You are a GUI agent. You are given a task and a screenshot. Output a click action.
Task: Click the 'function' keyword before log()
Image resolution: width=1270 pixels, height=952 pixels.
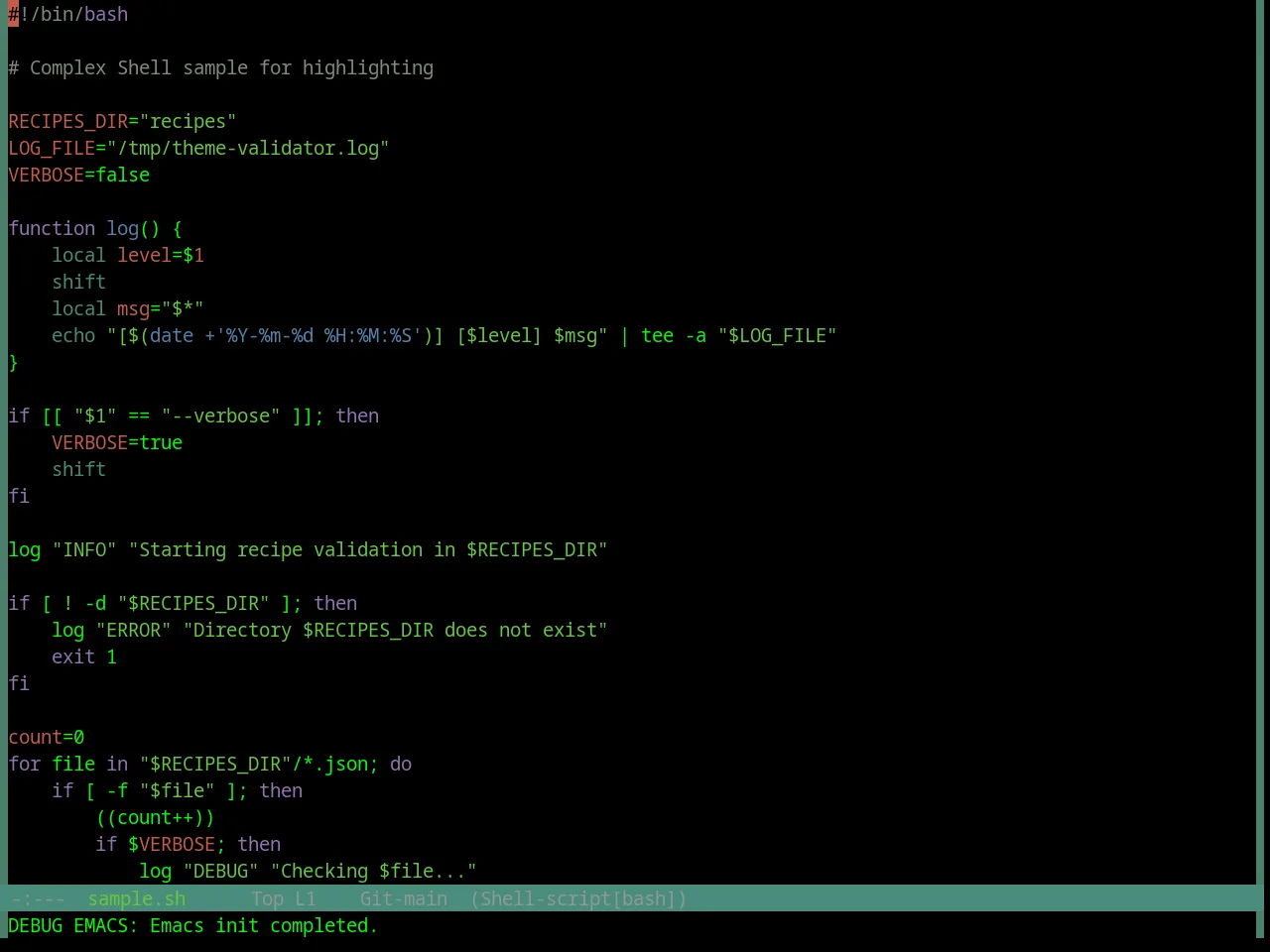pyautogui.click(x=52, y=228)
